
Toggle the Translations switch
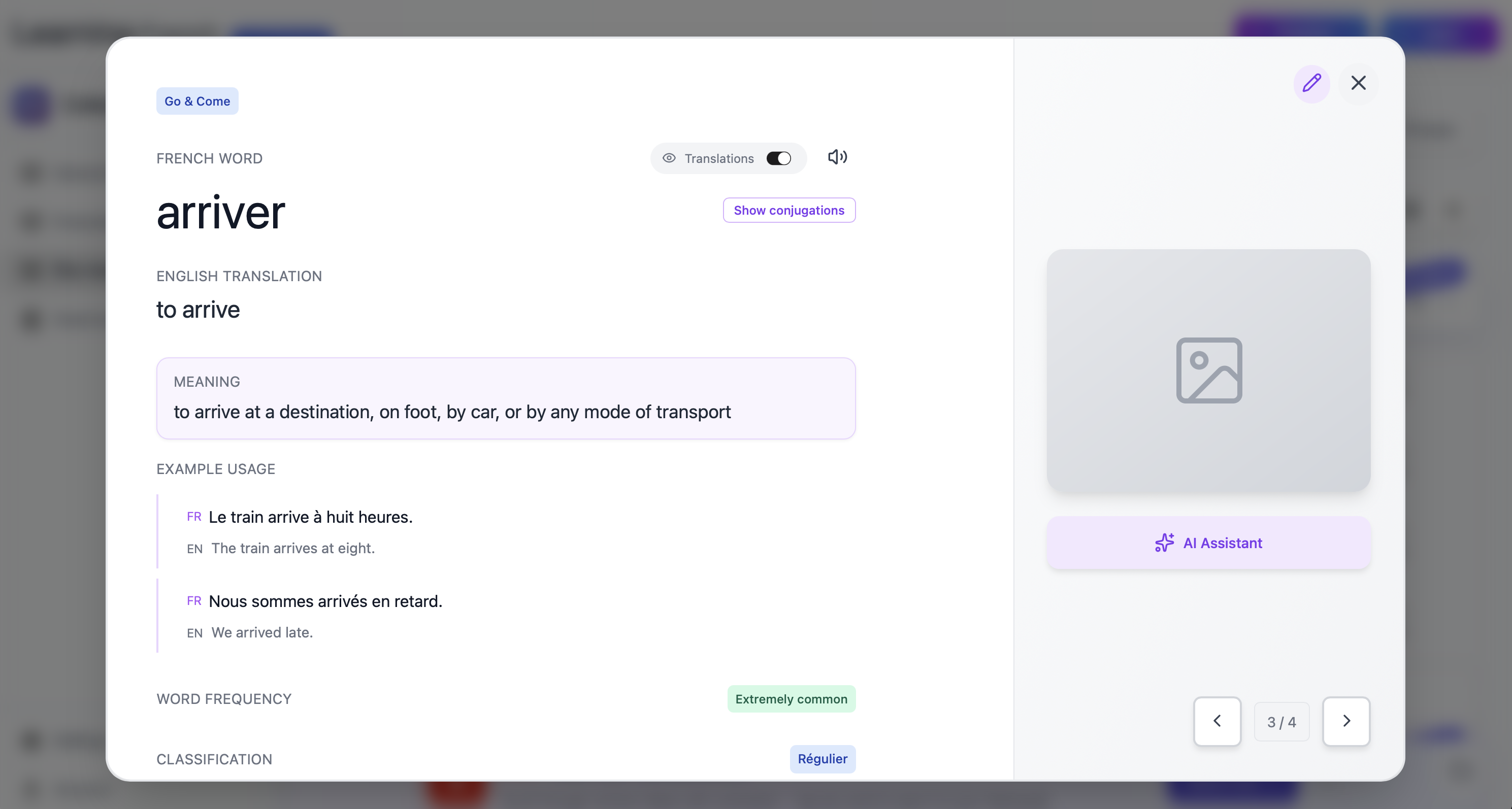778,158
